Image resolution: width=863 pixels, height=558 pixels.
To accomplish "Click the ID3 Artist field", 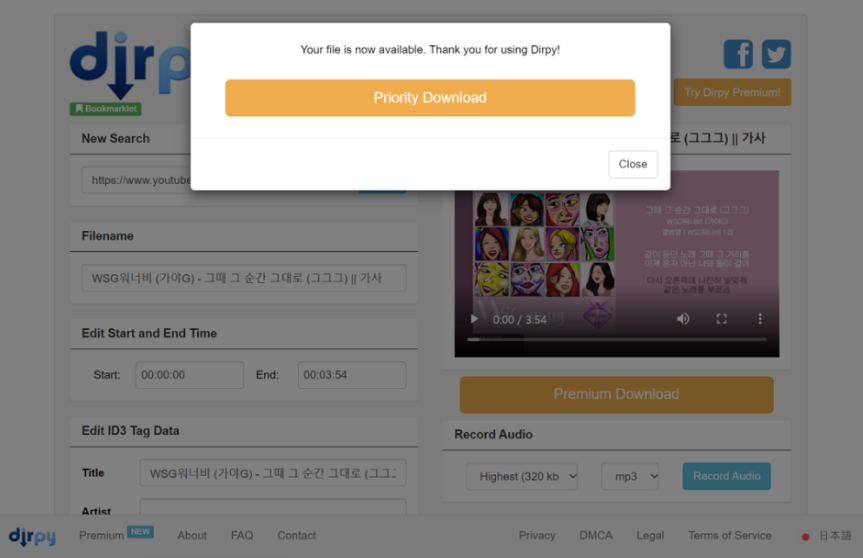I will 273,507.
